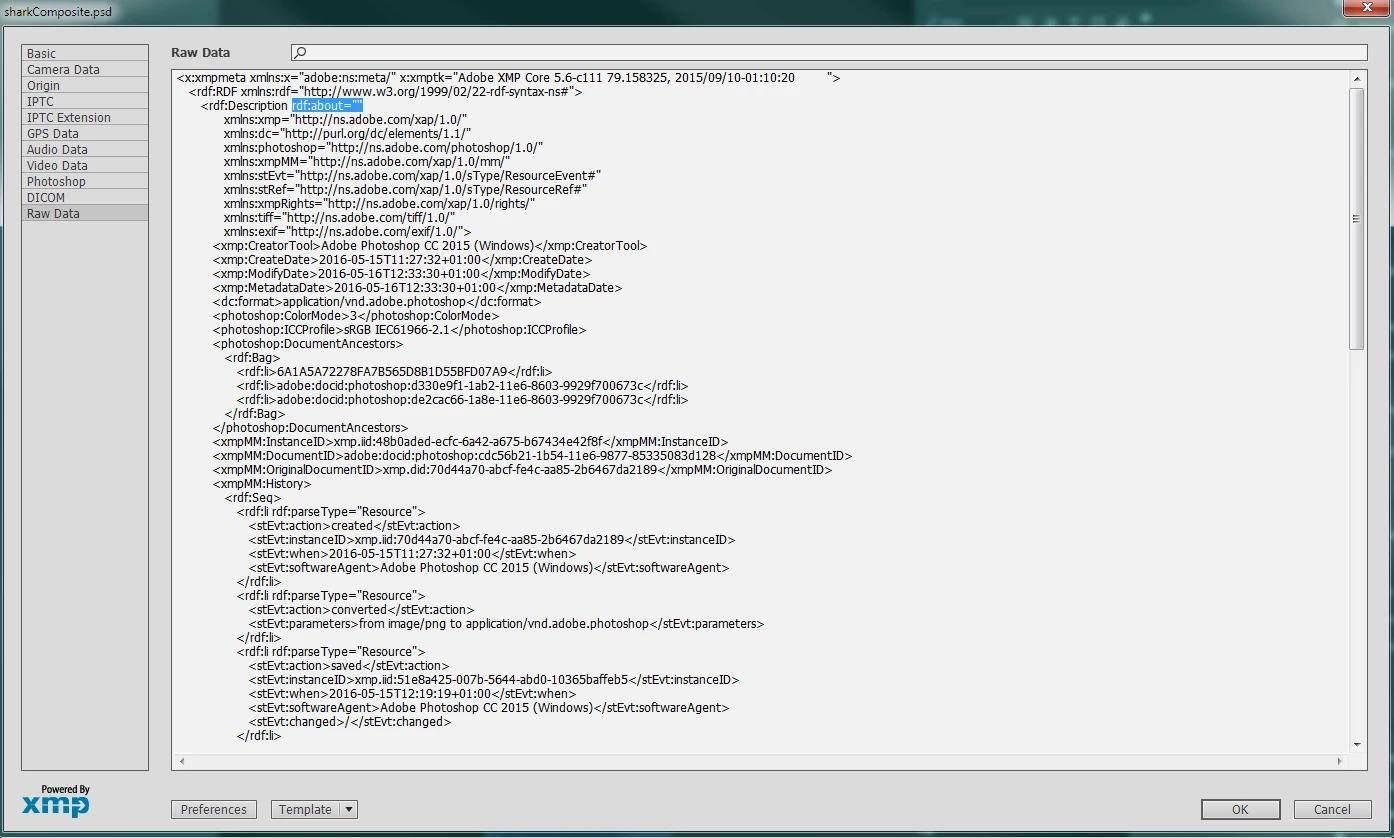Click the stEvt:when 12:19:19 line
Image resolution: width=1394 pixels, height=838 pixels.
click(x=412, y=693)
